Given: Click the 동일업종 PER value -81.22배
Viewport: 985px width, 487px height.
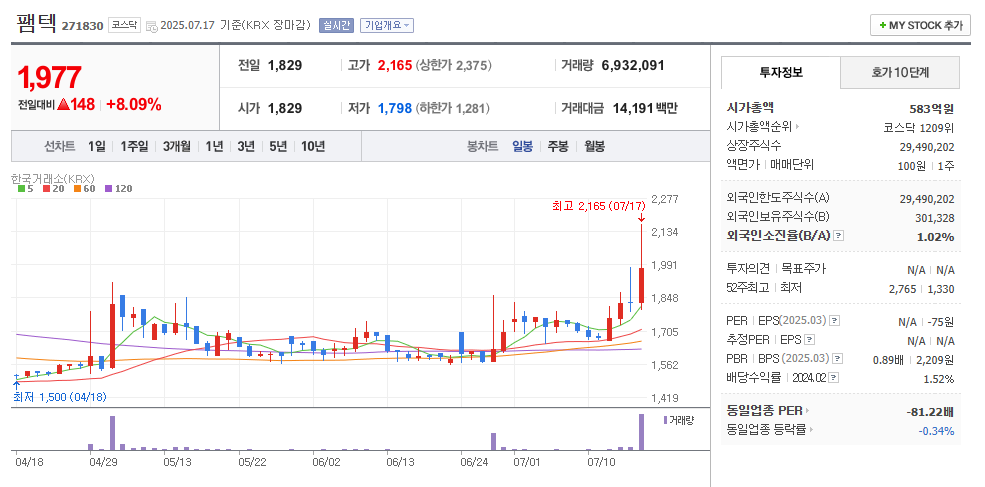Looking at the screenshot, I should [931, 412].
